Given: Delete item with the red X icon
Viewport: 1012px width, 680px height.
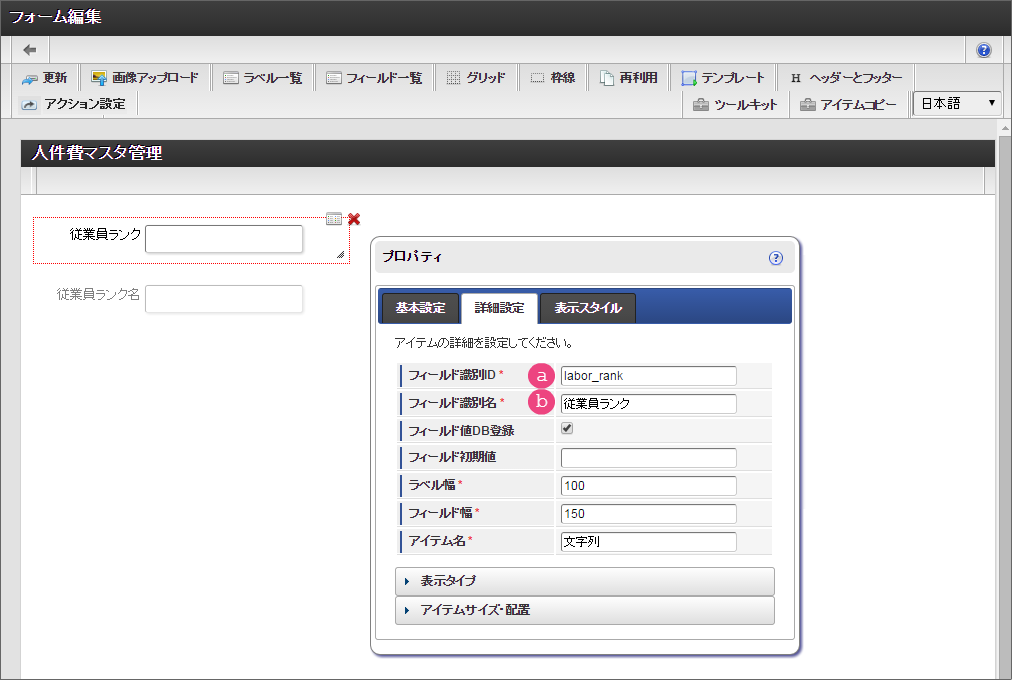Looking at the screenshot, I should (x=354, y=219).
